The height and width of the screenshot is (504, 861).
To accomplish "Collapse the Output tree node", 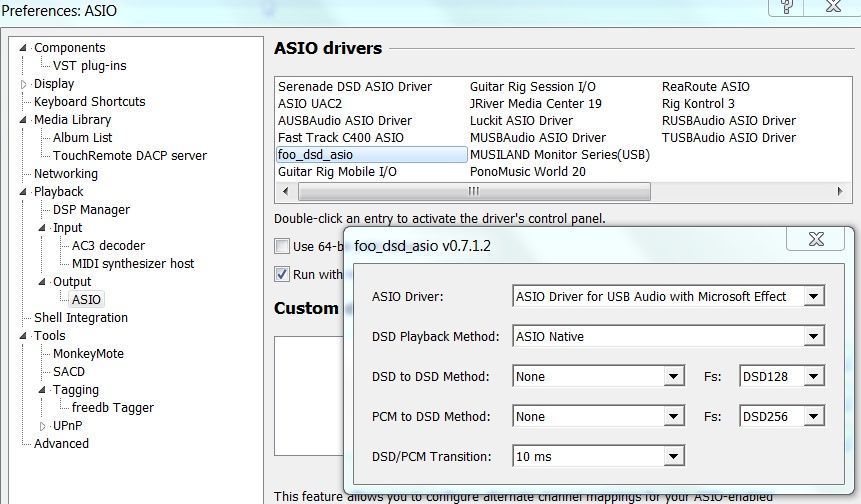I will tap(42, 282).
